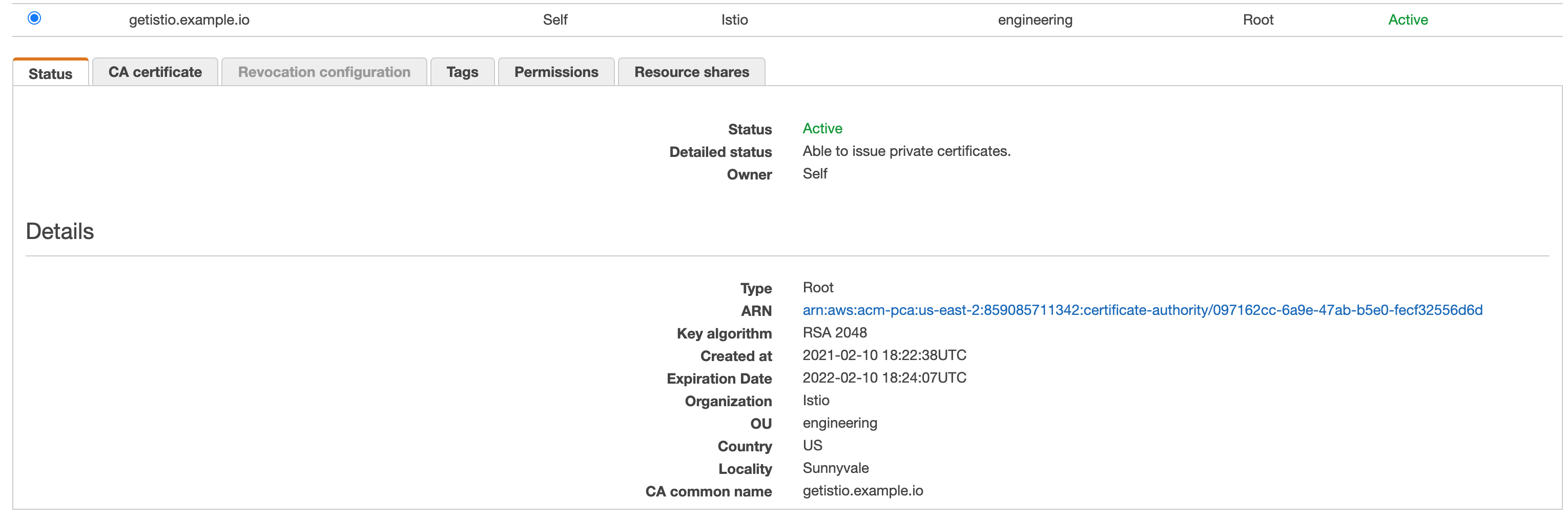Image resolution: width=1568 pixels, height=518 pixels.
Task: Click the Istio organization cell in row
Action: pos(735,20)
